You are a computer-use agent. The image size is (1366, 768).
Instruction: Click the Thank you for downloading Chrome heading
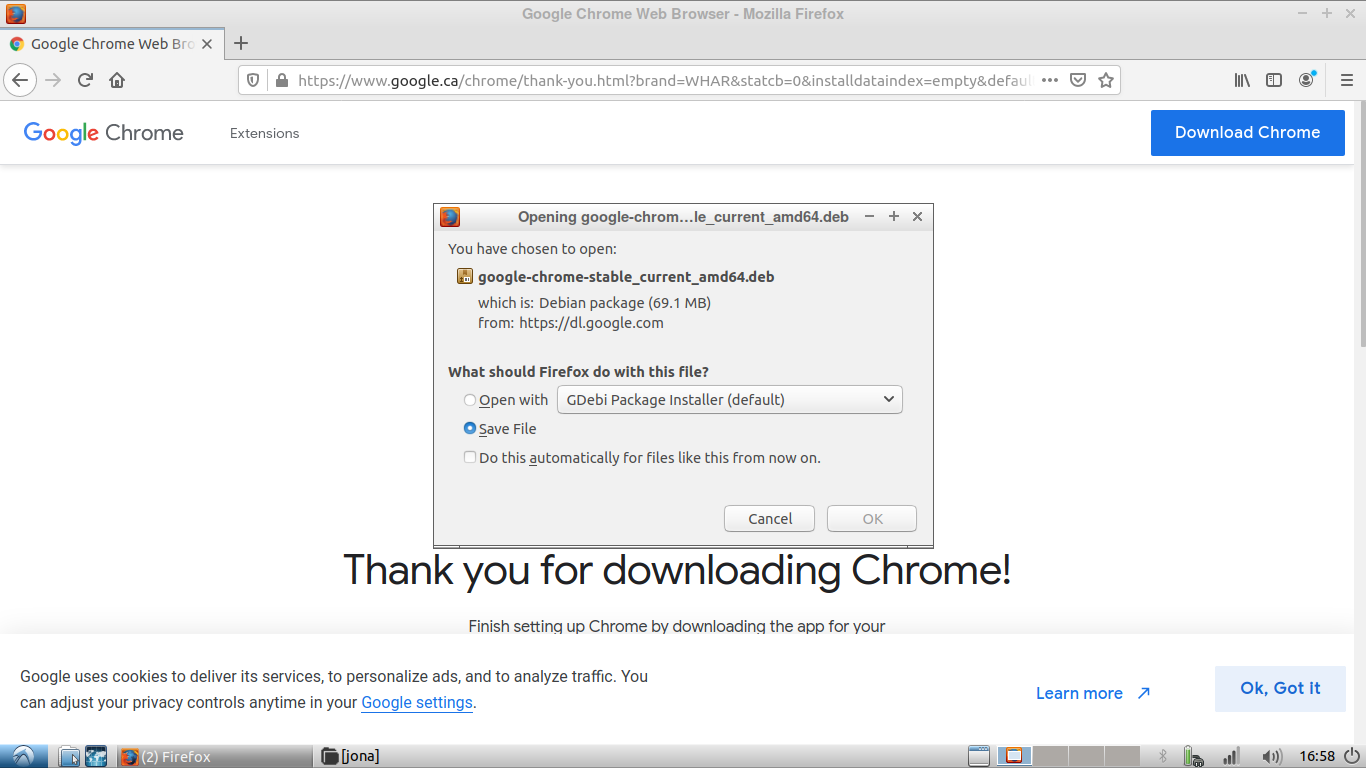[677, 570]
